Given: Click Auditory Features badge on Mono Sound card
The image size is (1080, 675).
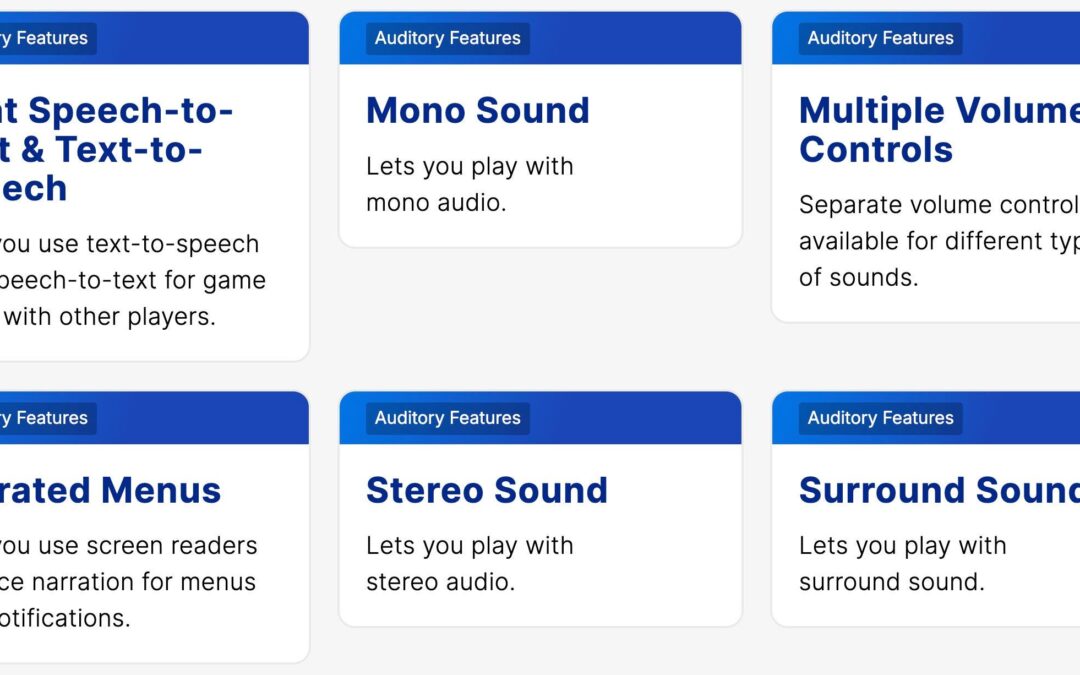Looking at the screenshot, I should pyautogui.click(x=448, y=38).
